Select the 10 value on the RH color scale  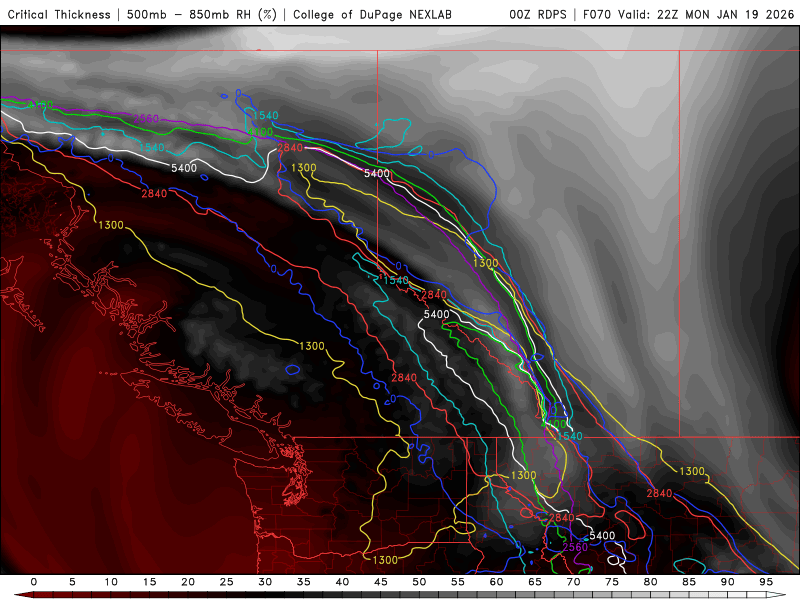(111, 582)
